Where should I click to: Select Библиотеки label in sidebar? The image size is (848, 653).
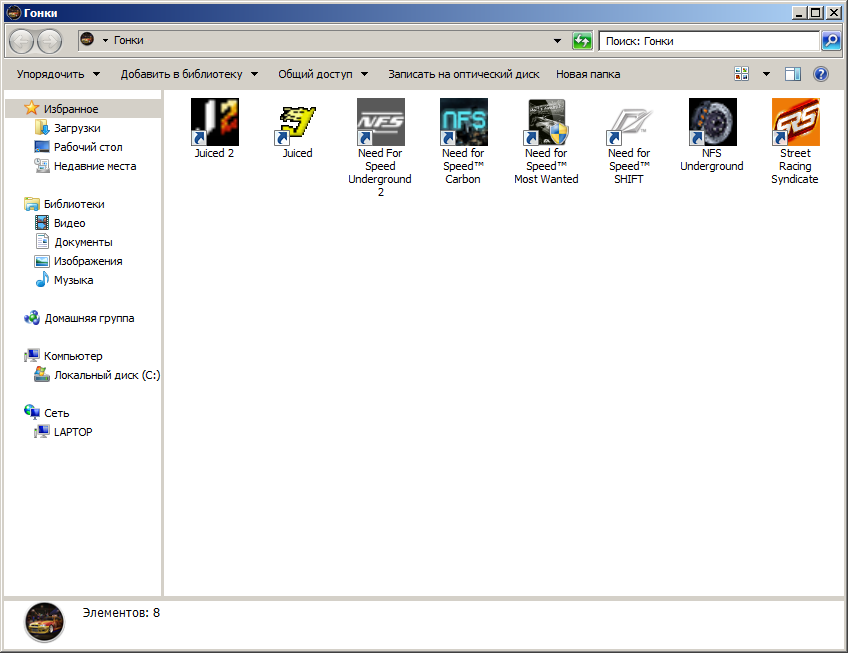pos(74,204)
